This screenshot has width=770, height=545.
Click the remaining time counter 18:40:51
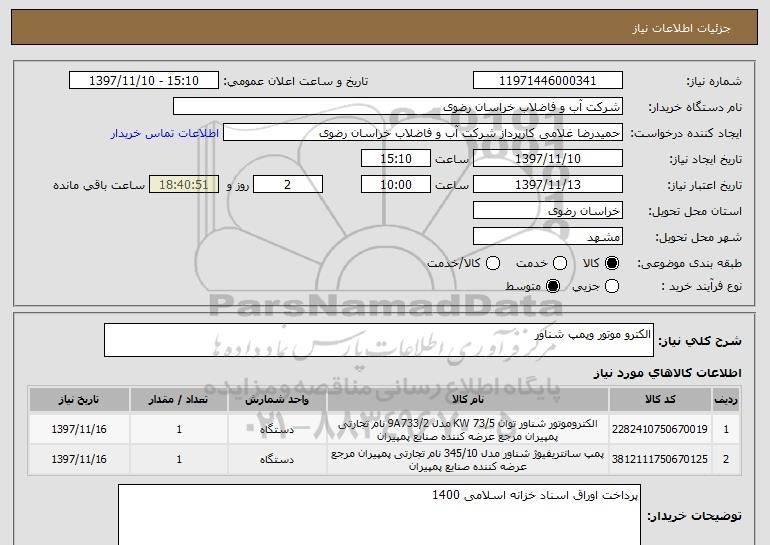[184, 185]
